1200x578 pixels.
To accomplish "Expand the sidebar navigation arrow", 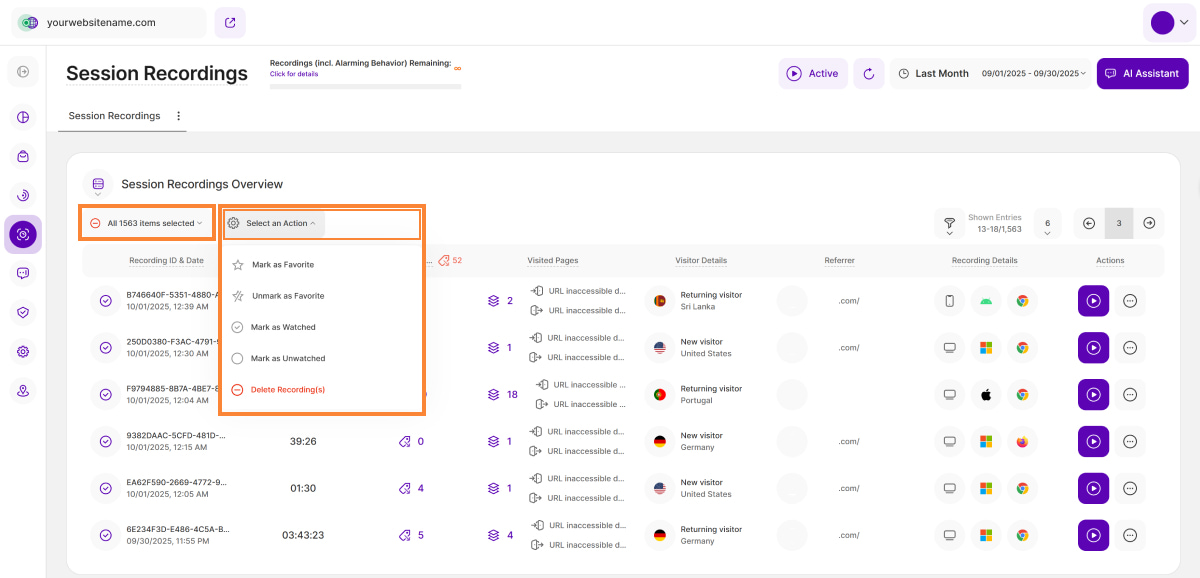I will click(23, 71).
